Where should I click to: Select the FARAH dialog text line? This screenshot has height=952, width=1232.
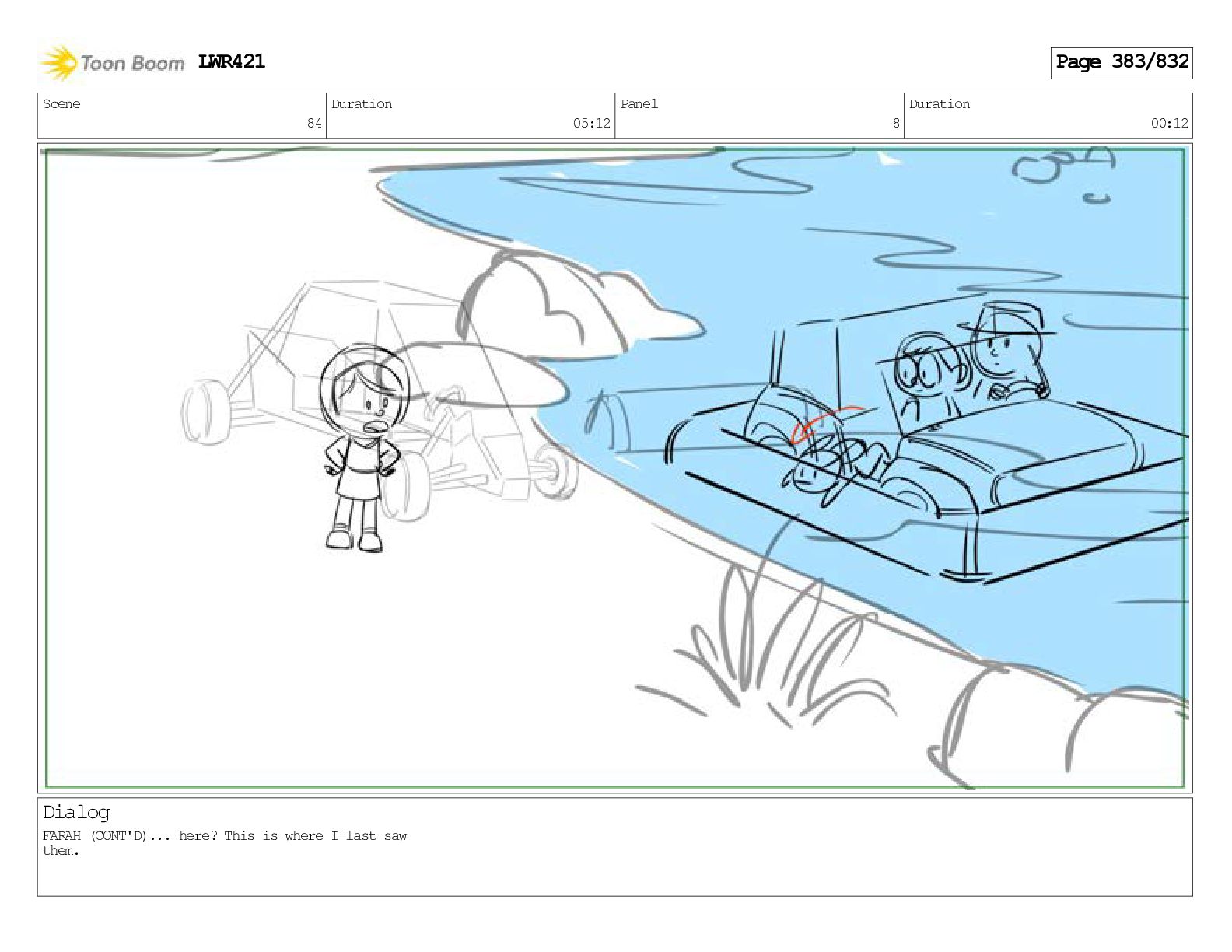point(225,843)
